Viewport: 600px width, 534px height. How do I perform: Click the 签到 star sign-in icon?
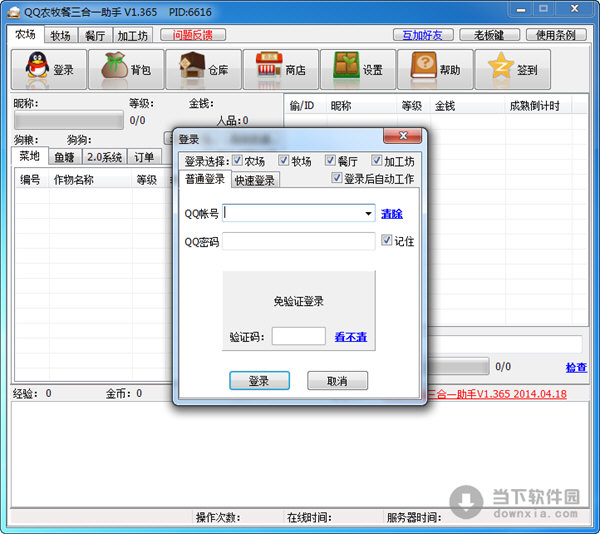tap(513, 69)
